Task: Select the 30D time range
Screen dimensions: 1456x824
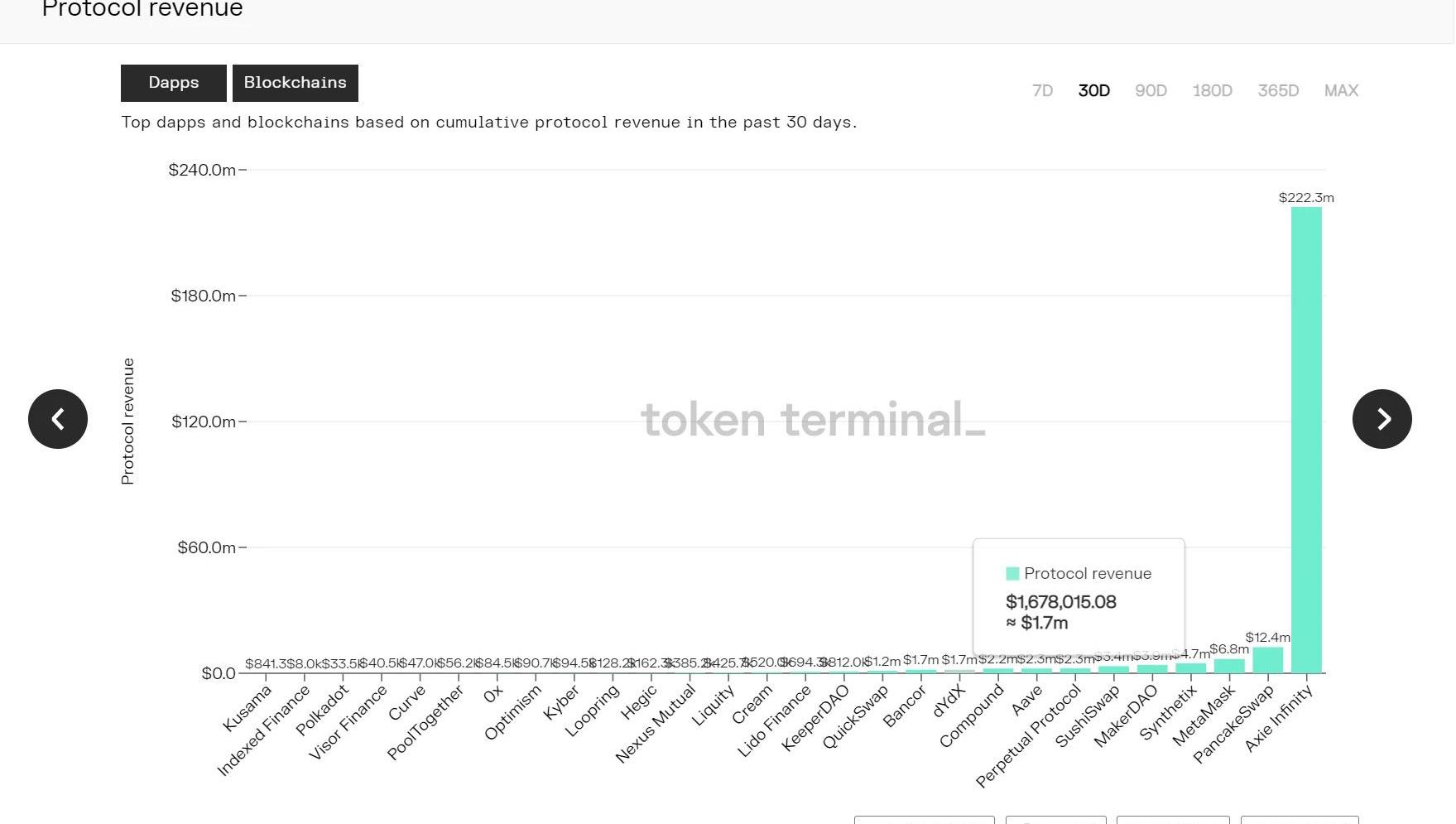Action: [1093, 91]
